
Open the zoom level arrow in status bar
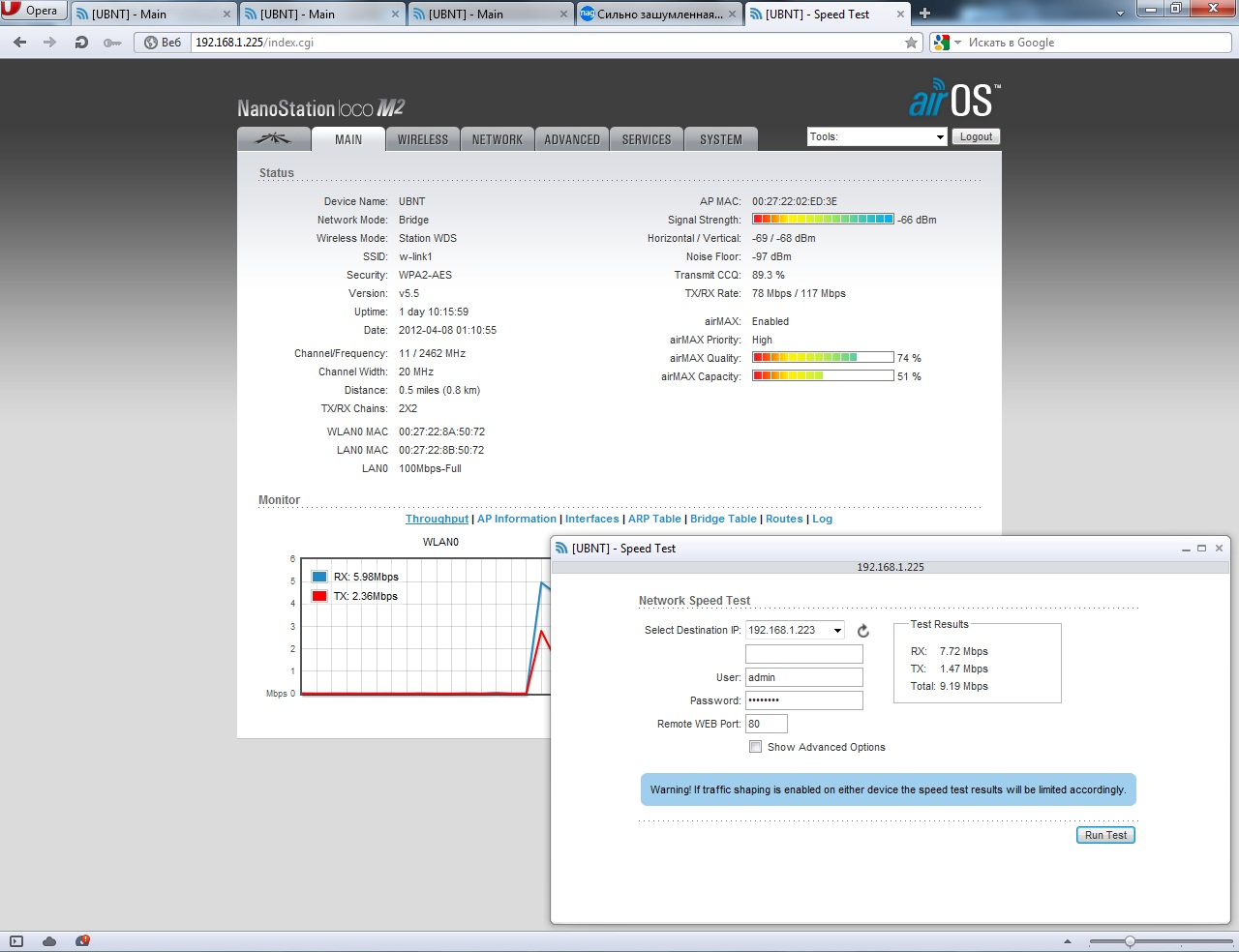tap(1068, 941)
